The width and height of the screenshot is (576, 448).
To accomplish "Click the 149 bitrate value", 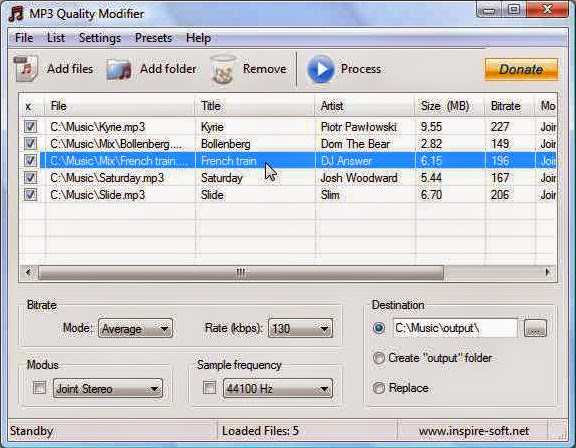I will point(500,144).
